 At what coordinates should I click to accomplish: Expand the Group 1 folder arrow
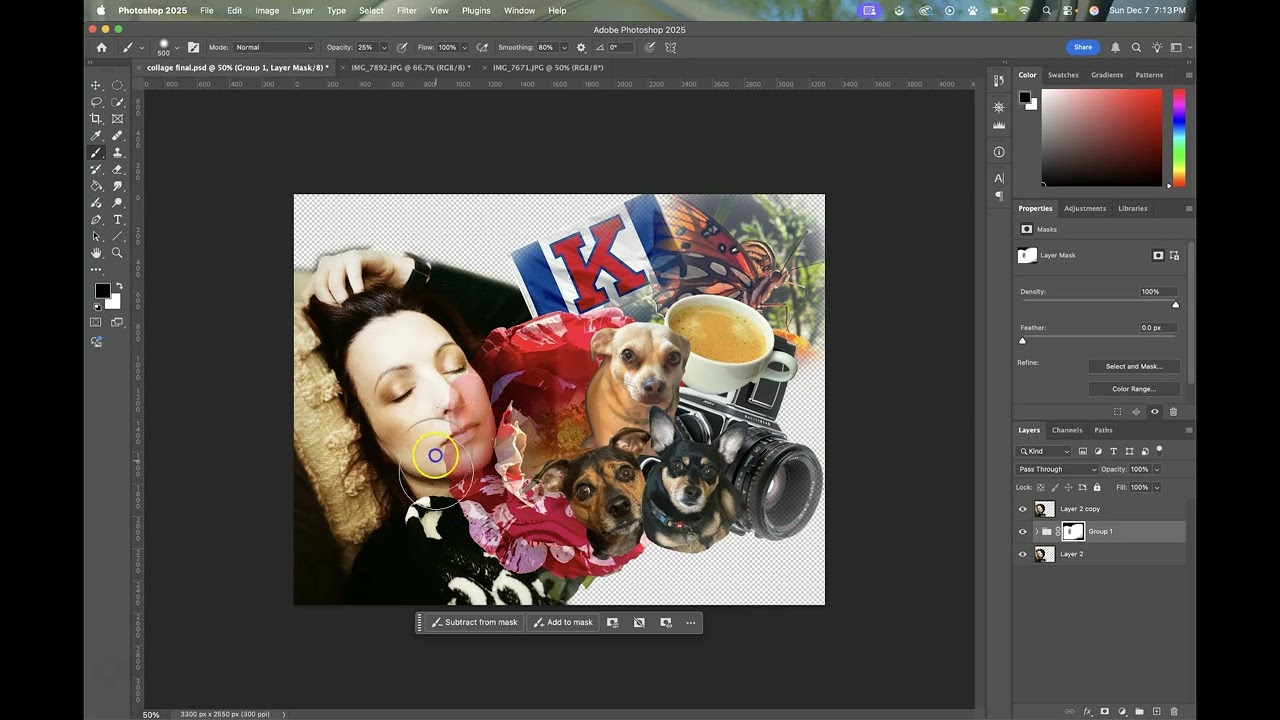click(1036, 531)
